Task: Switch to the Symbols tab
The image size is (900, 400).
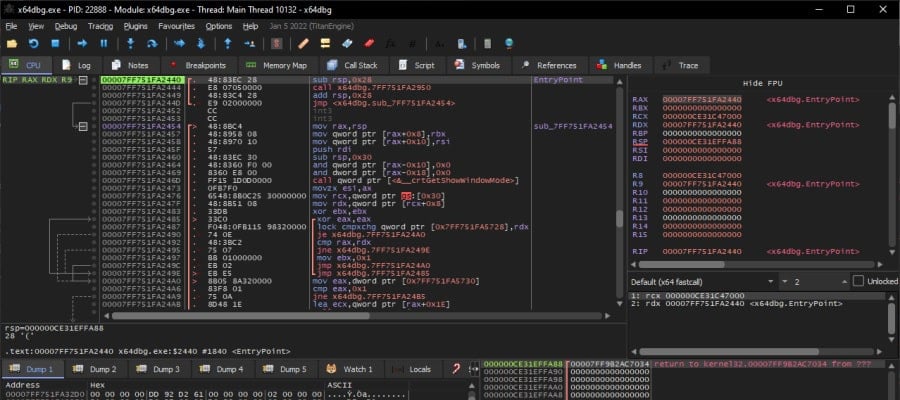Action: [x=478, y=65]
